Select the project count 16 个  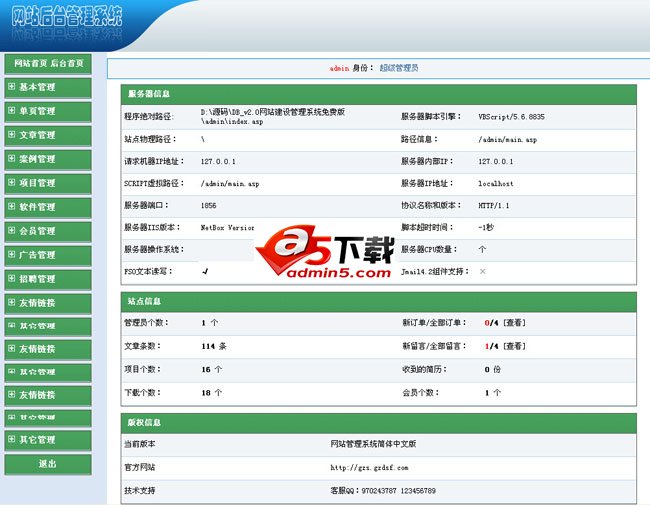pos(212,369)
